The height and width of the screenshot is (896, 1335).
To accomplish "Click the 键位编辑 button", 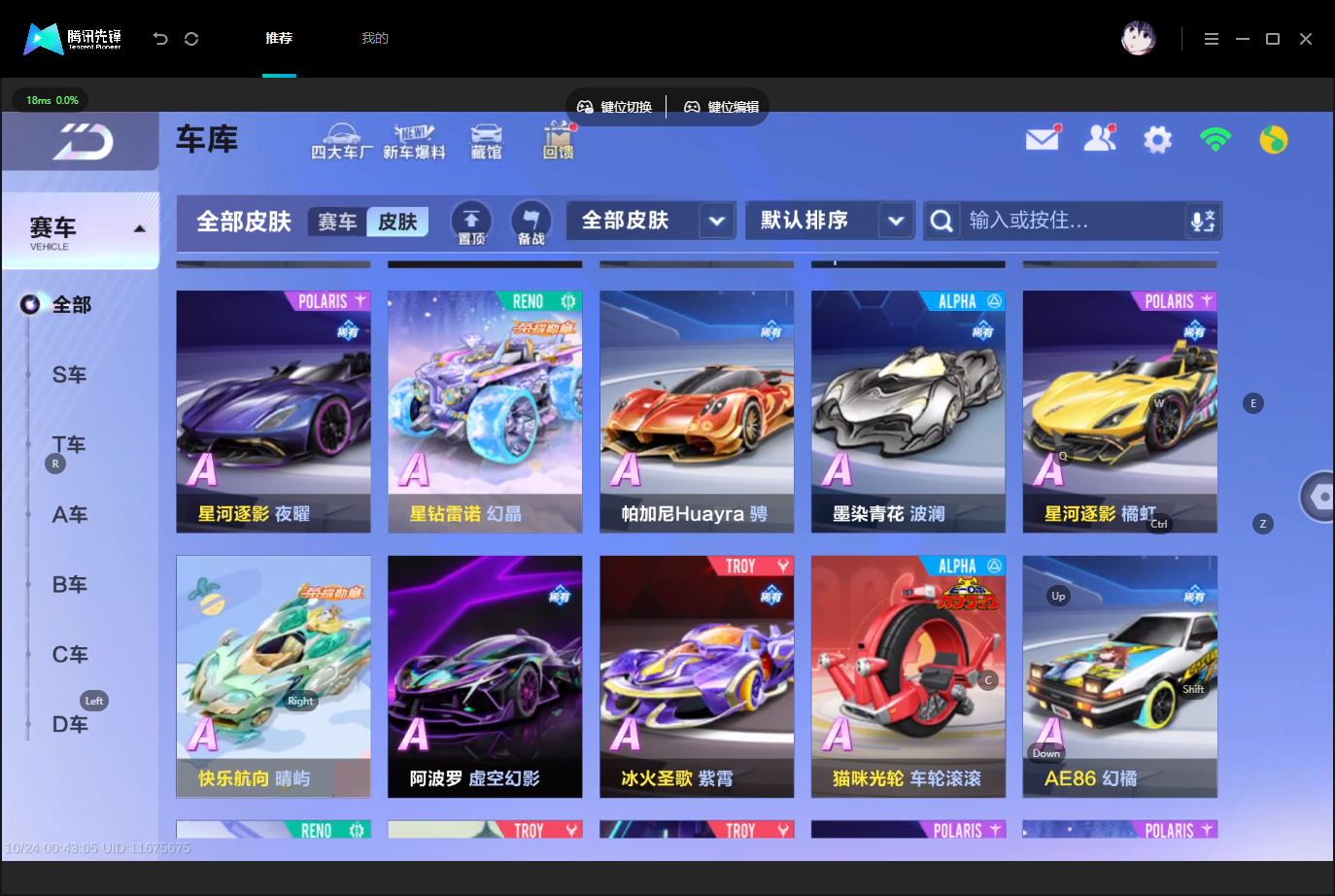I will click(722, 107).
